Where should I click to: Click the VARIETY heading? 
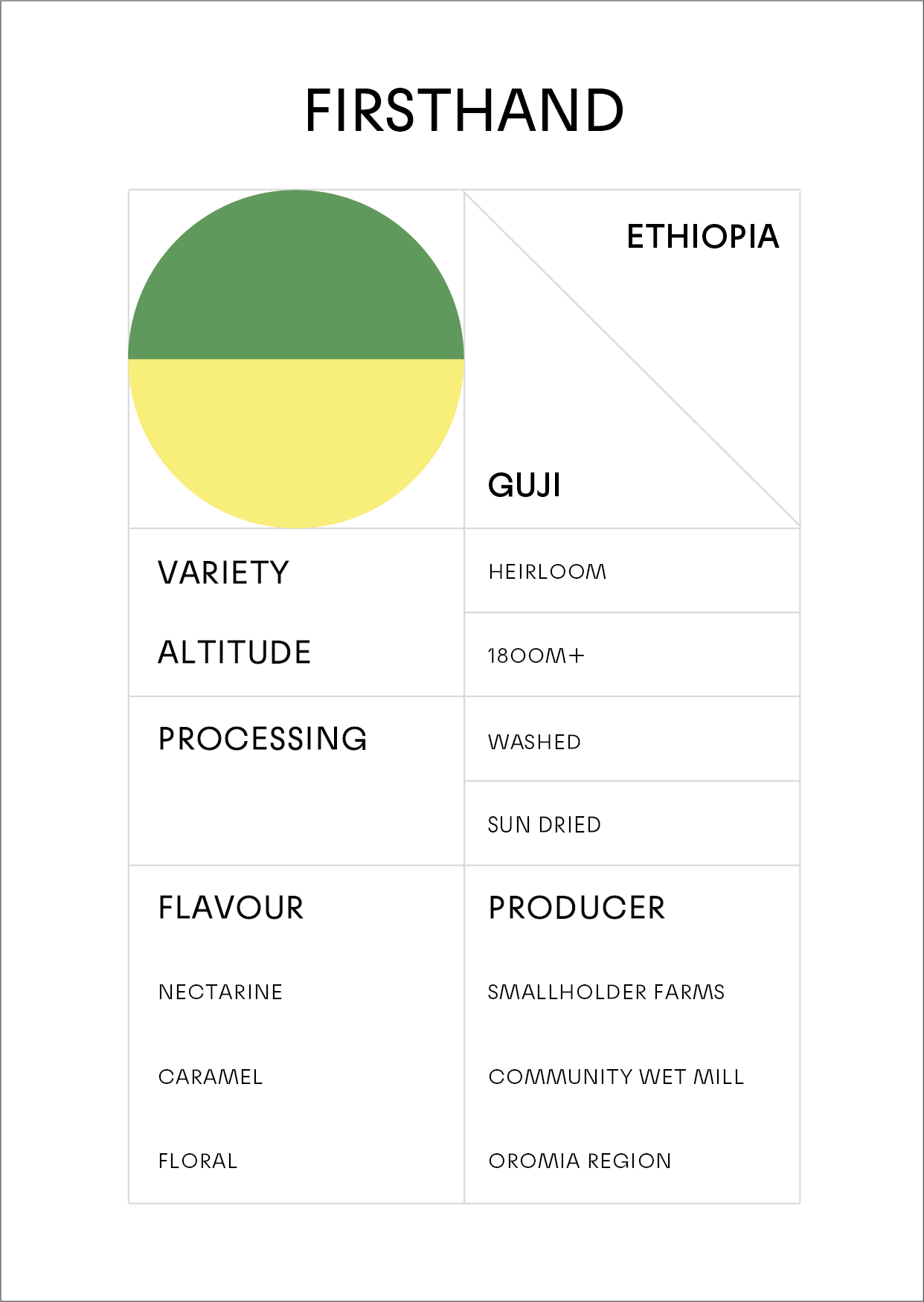point(223,573)
